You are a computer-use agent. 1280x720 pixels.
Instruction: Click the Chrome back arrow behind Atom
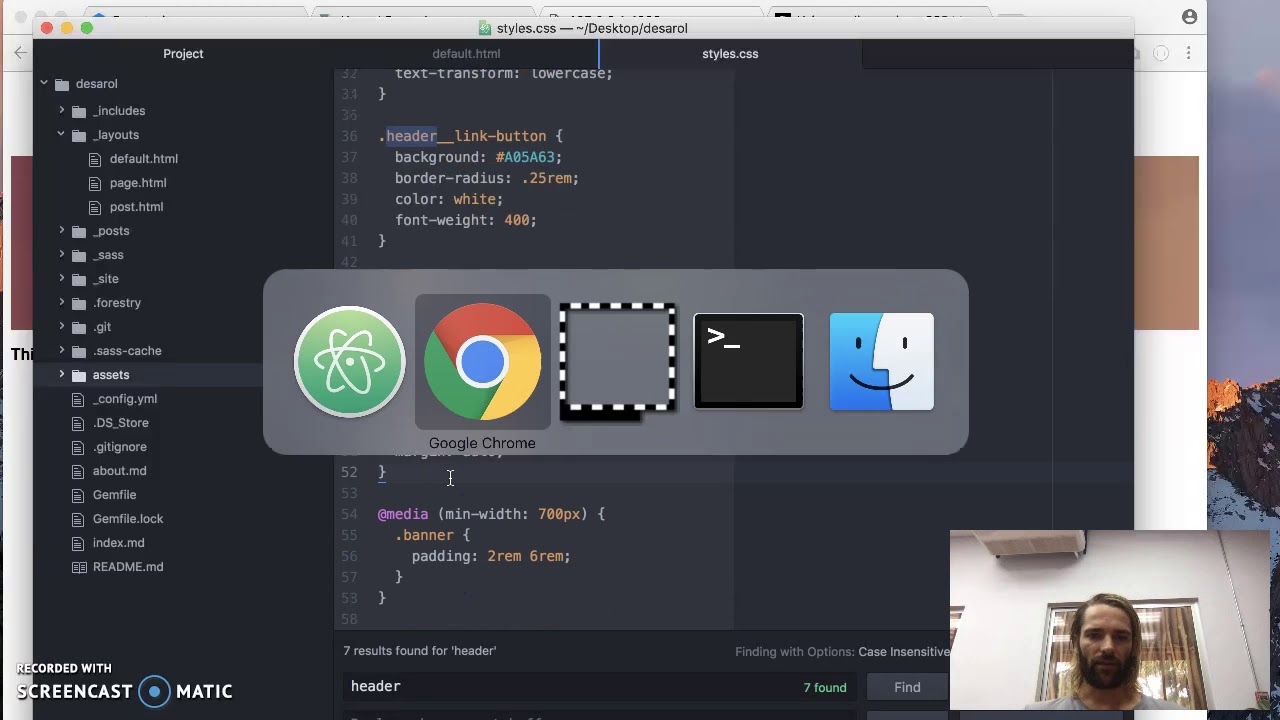[x=21, y=53]
